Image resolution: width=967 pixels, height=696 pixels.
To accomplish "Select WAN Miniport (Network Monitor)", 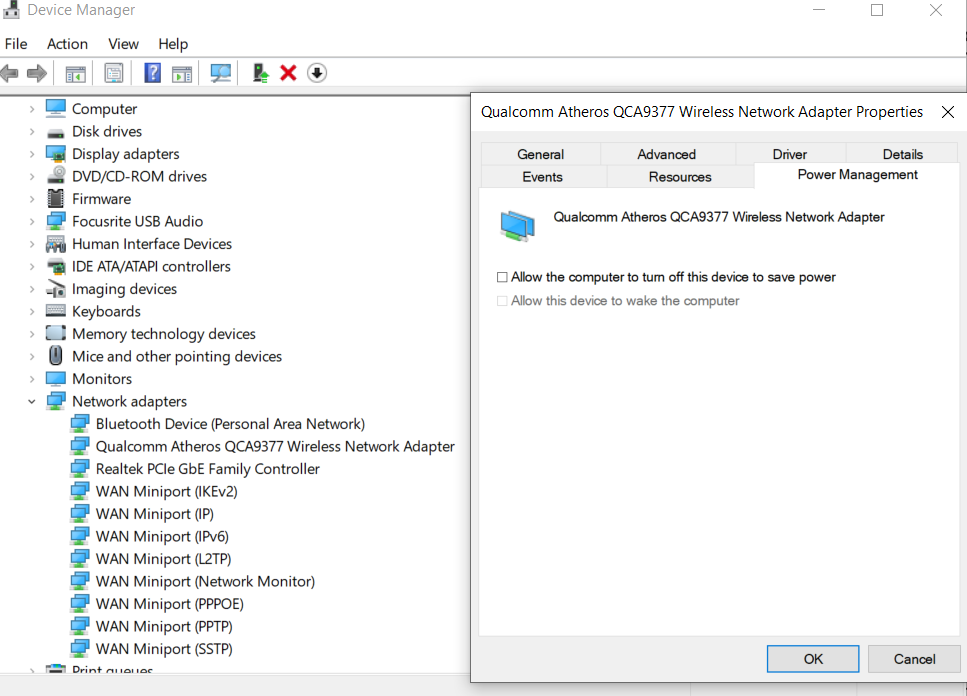I will 205,581.
